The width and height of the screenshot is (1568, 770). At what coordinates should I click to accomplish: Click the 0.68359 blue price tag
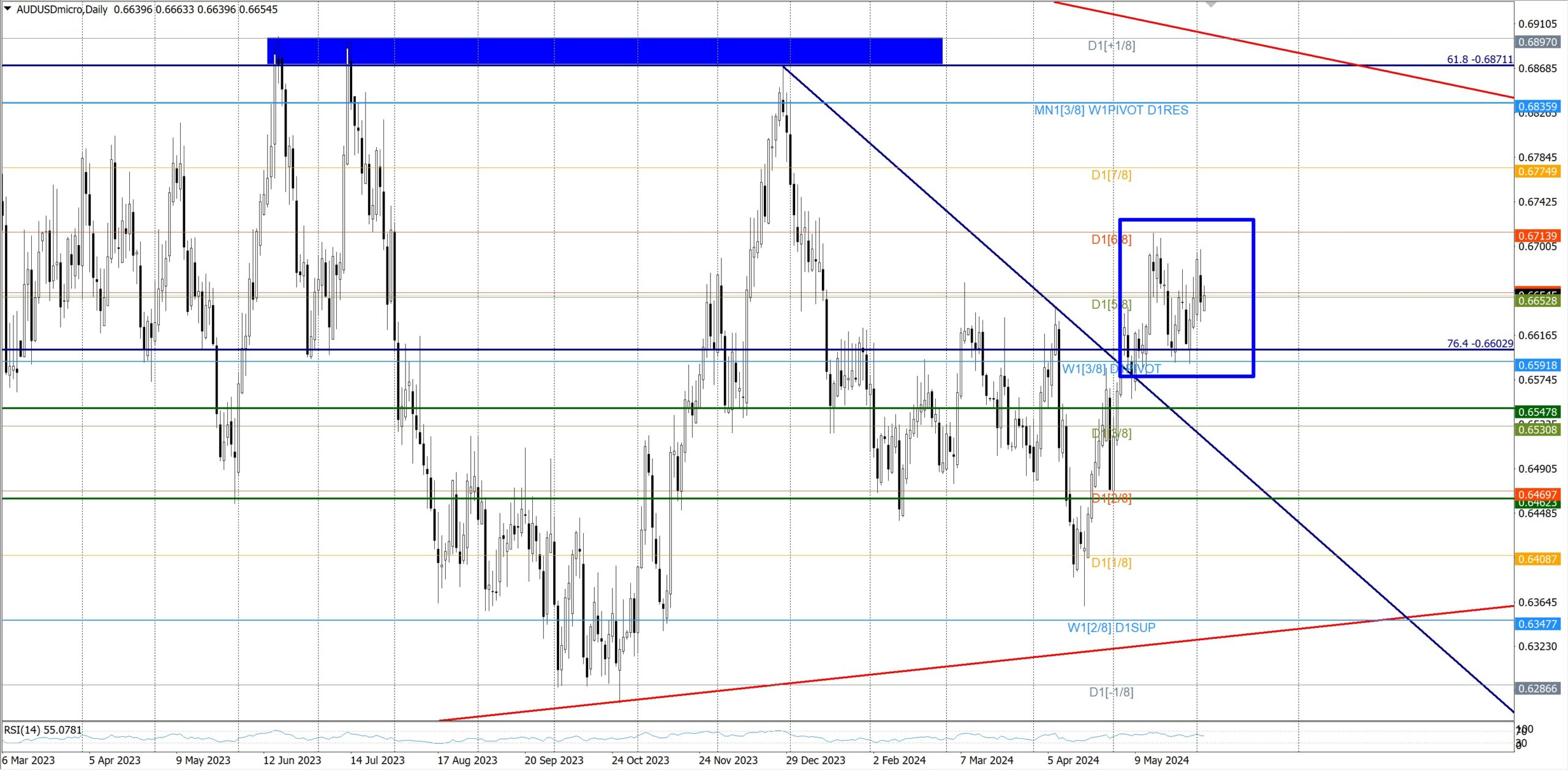coord(1537,107)
